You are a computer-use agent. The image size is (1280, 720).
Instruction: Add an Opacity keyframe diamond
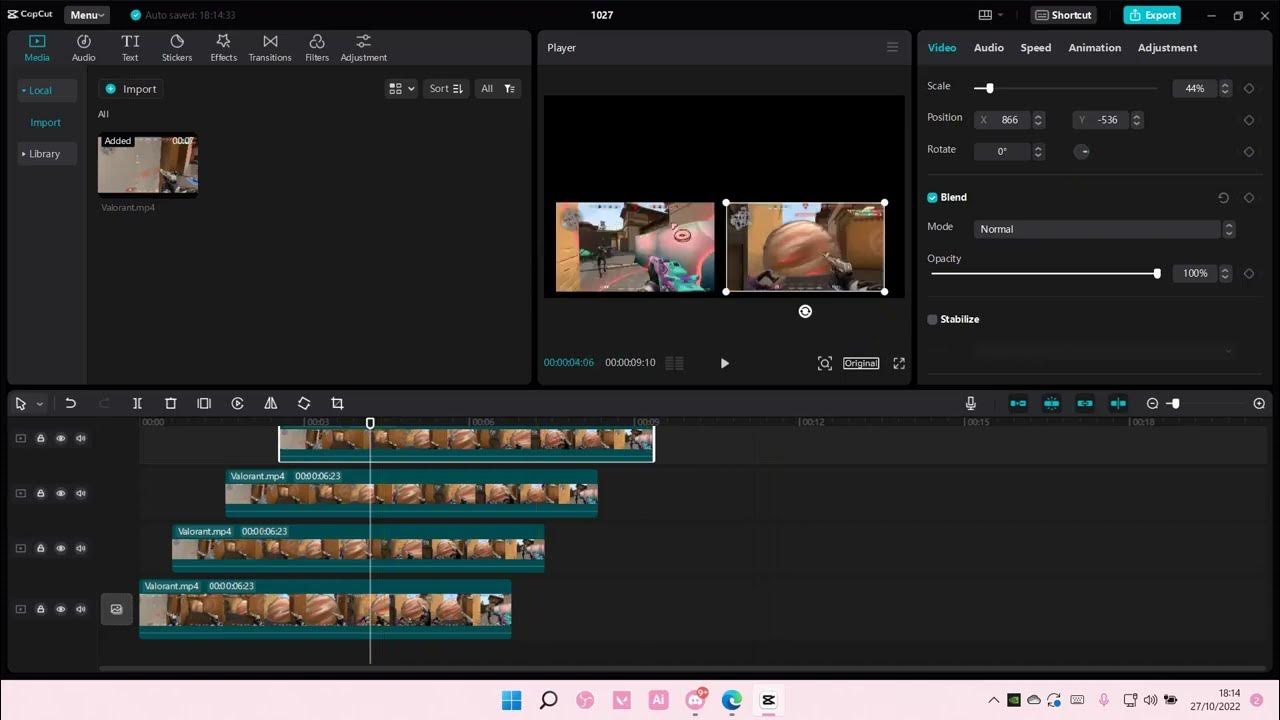coord(1249,273)
